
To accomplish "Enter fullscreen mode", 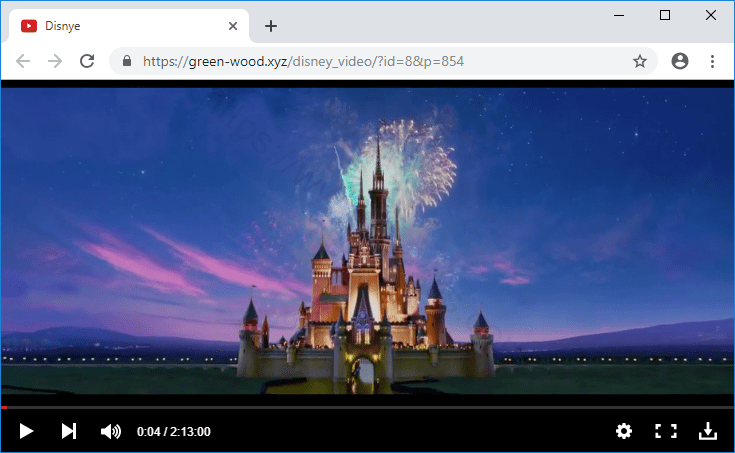I will click(x=665, y=431).
